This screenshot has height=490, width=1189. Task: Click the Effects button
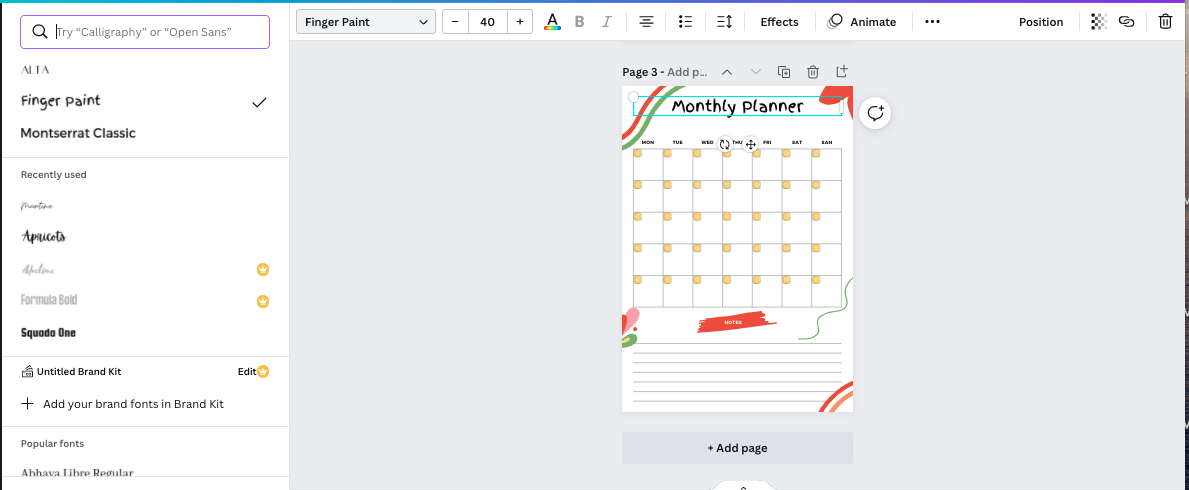click(x=779, y=22)
